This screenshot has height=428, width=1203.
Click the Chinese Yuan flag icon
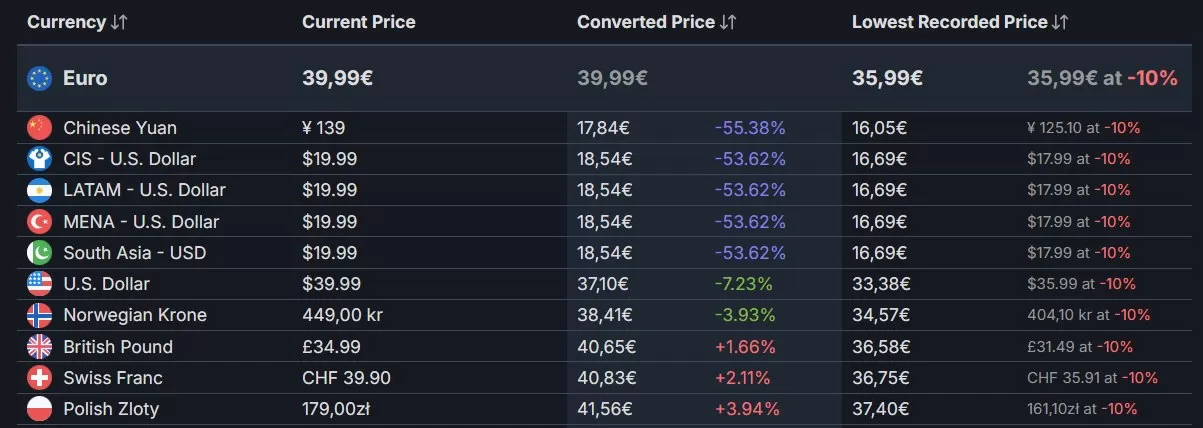click(x=39, y=127)
